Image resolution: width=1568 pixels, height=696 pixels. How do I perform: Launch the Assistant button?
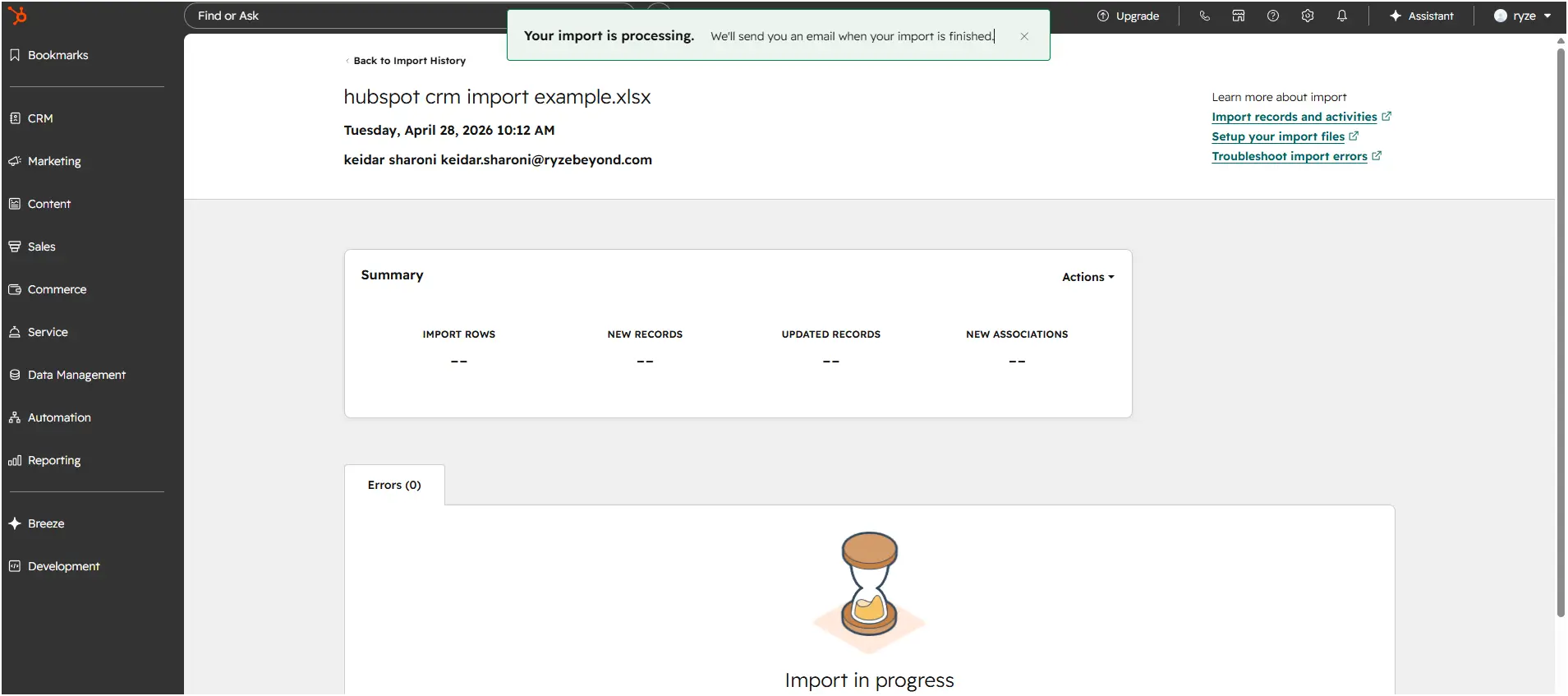[x=1422, y=16]
